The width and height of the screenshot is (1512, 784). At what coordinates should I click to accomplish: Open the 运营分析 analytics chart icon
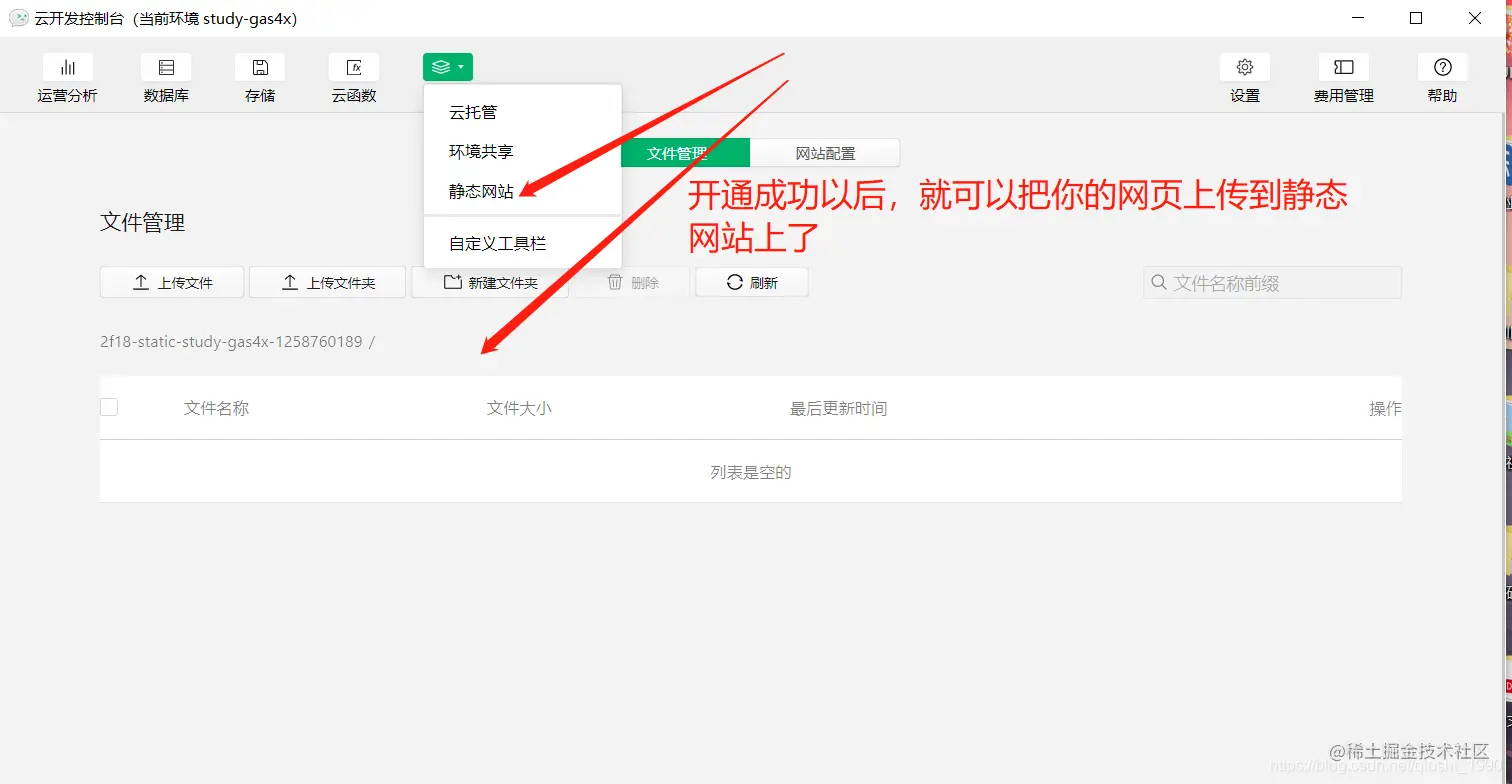click(x=68, y=67)
